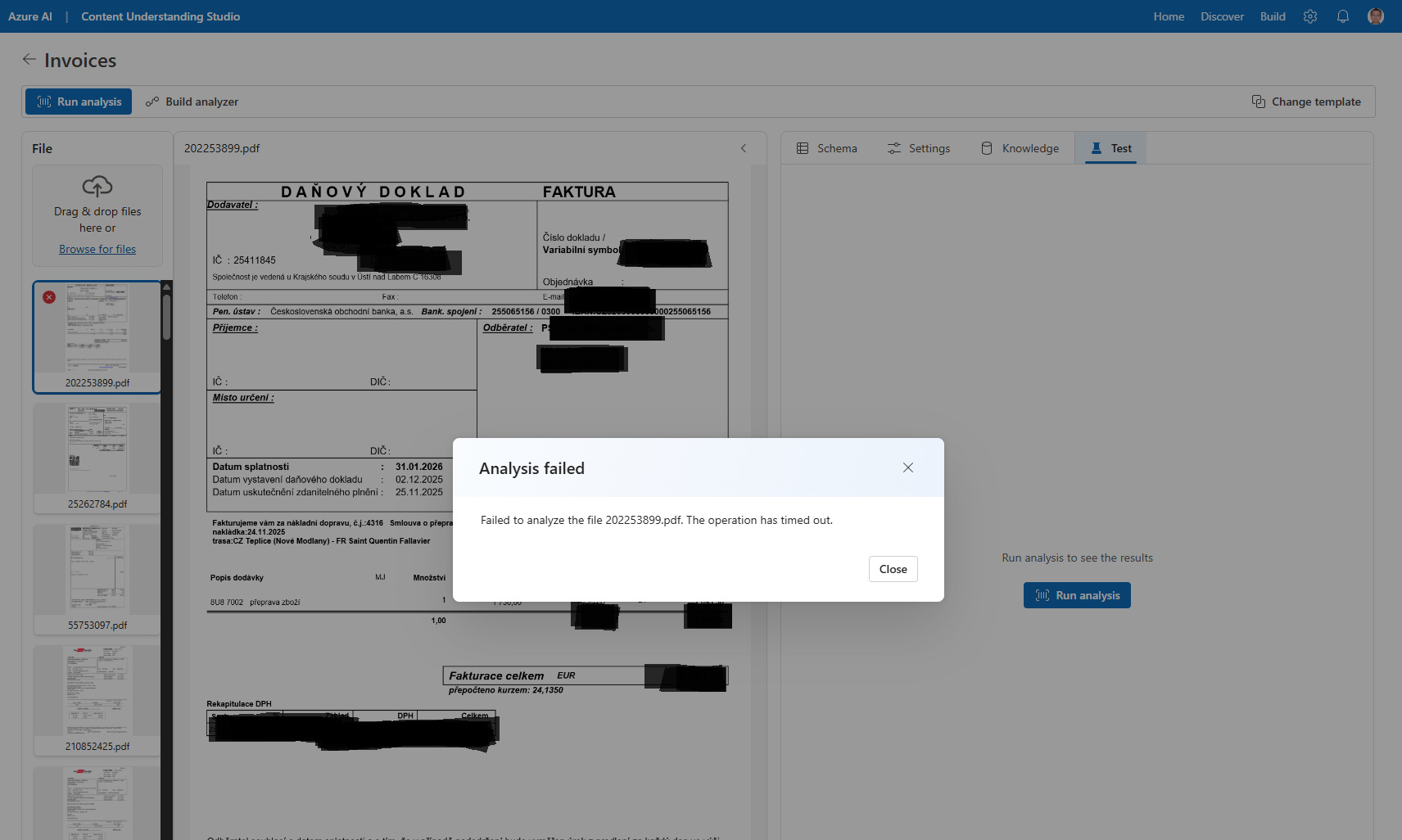Screen dimensions: 1402x840
Task: Close the Analysis failed dialog with X
Action: coord(908,467)
